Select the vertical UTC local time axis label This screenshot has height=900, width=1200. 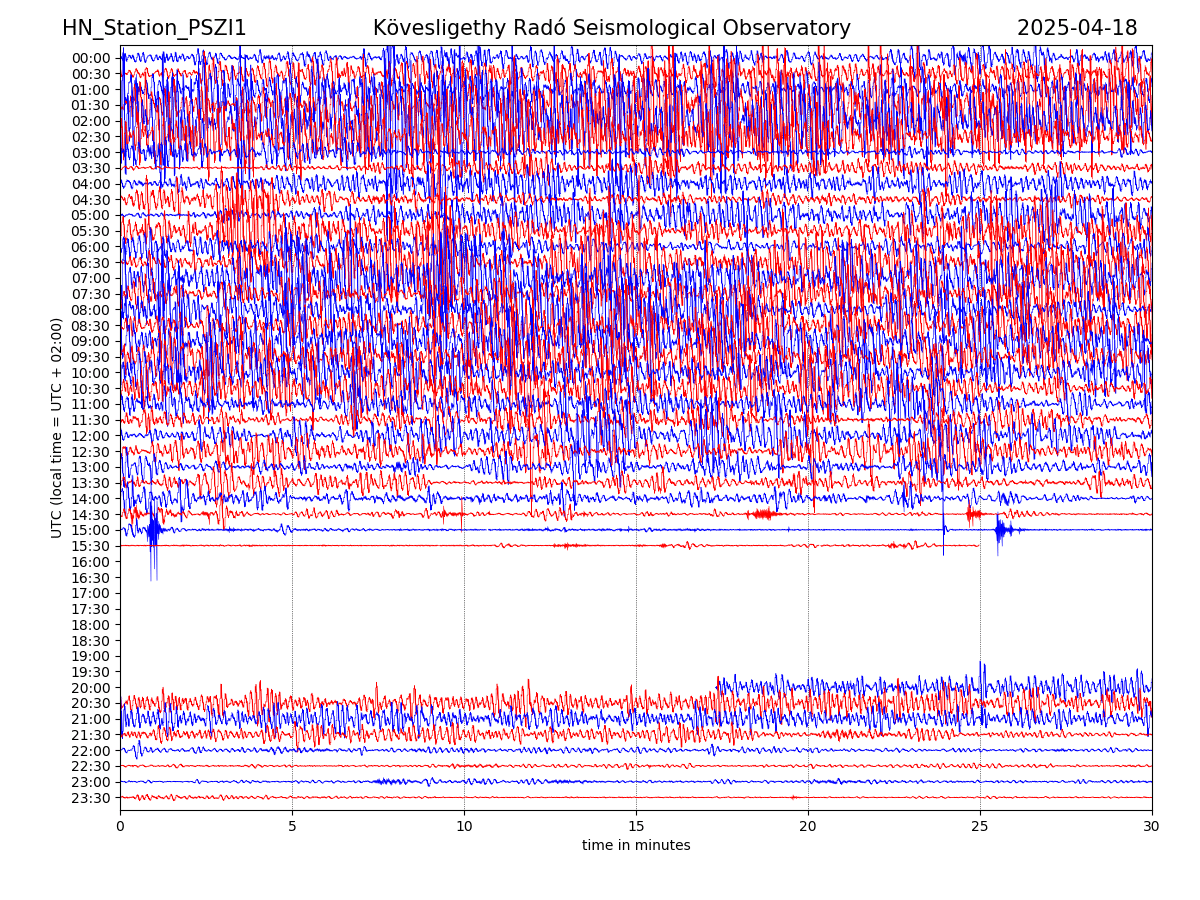click(x=57, y=428)
